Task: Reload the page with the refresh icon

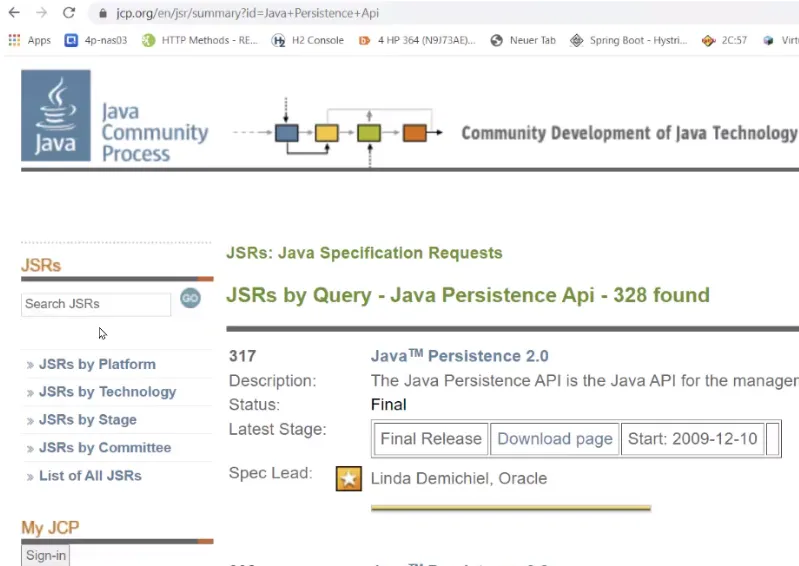Action: 69,13
